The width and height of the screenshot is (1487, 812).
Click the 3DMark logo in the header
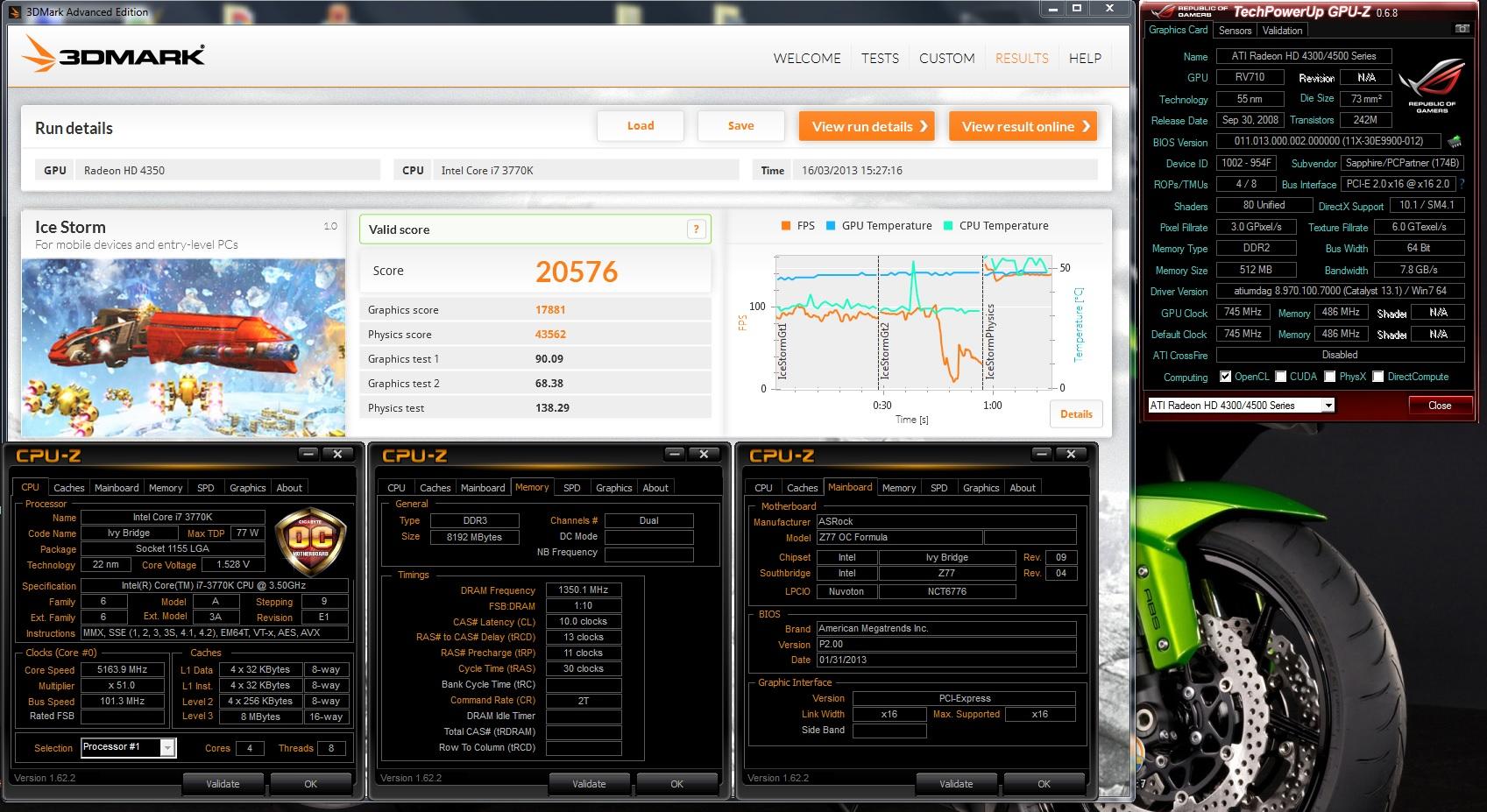[114, 54]
